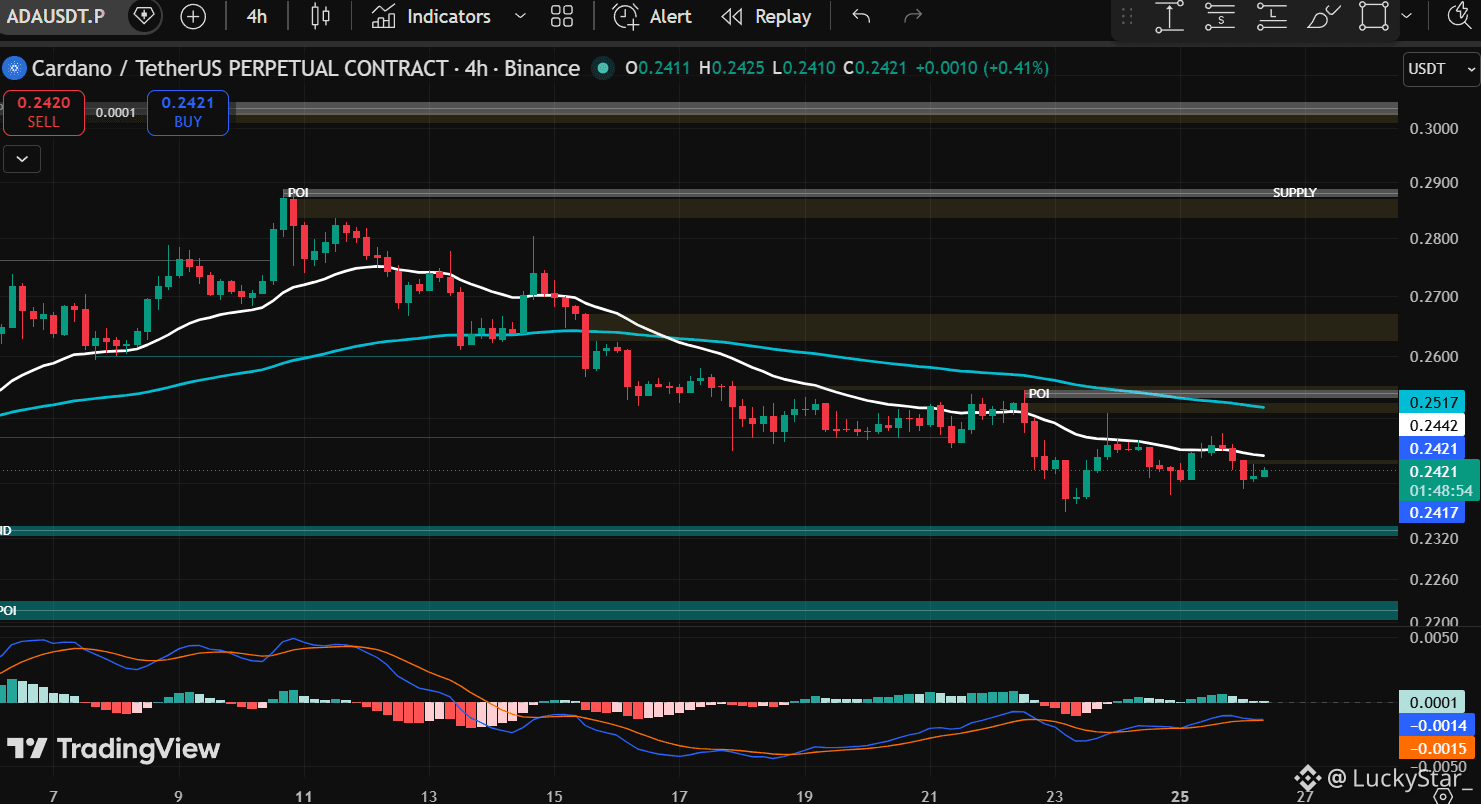The width and height of the screenshot is (1481, 804).
Task: Click the 0.0001 spread value
Action: [x=116, y=112]
